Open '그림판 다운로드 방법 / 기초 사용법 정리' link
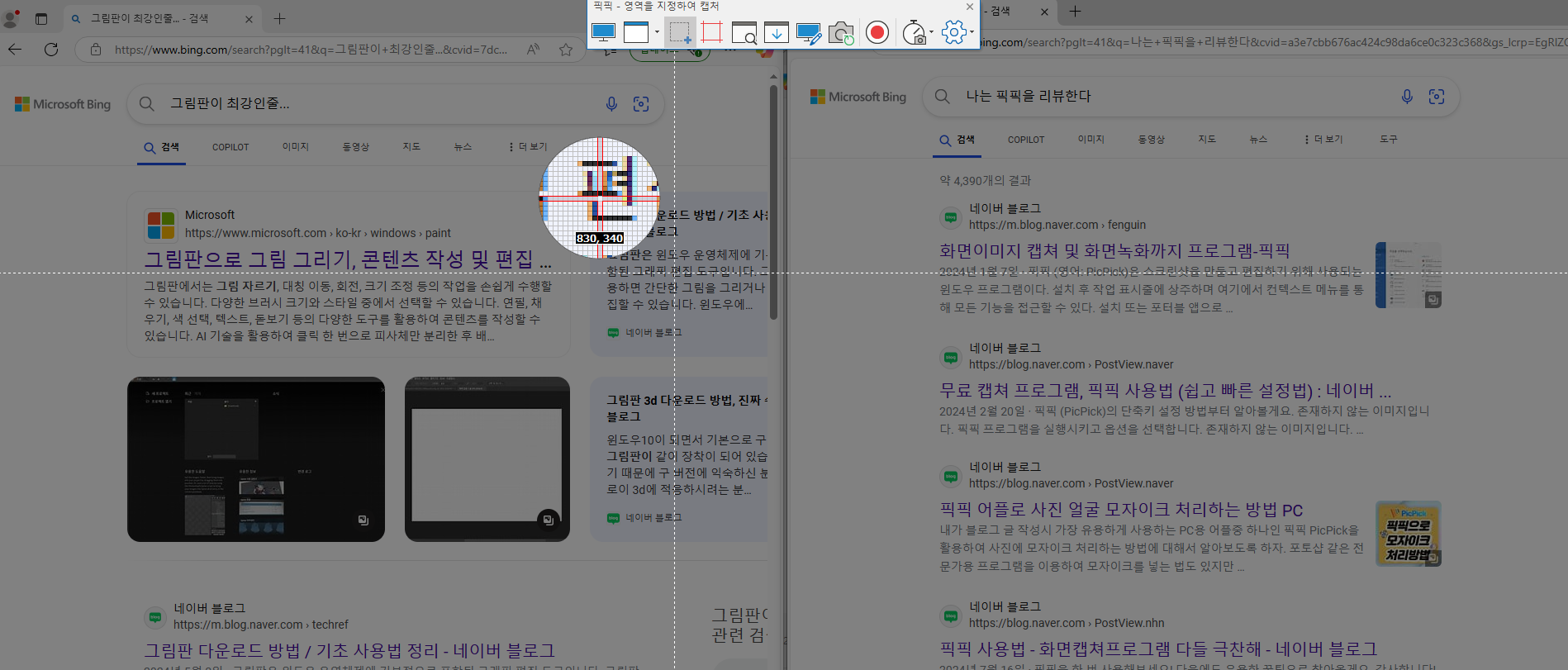 (x=349, y=650)
